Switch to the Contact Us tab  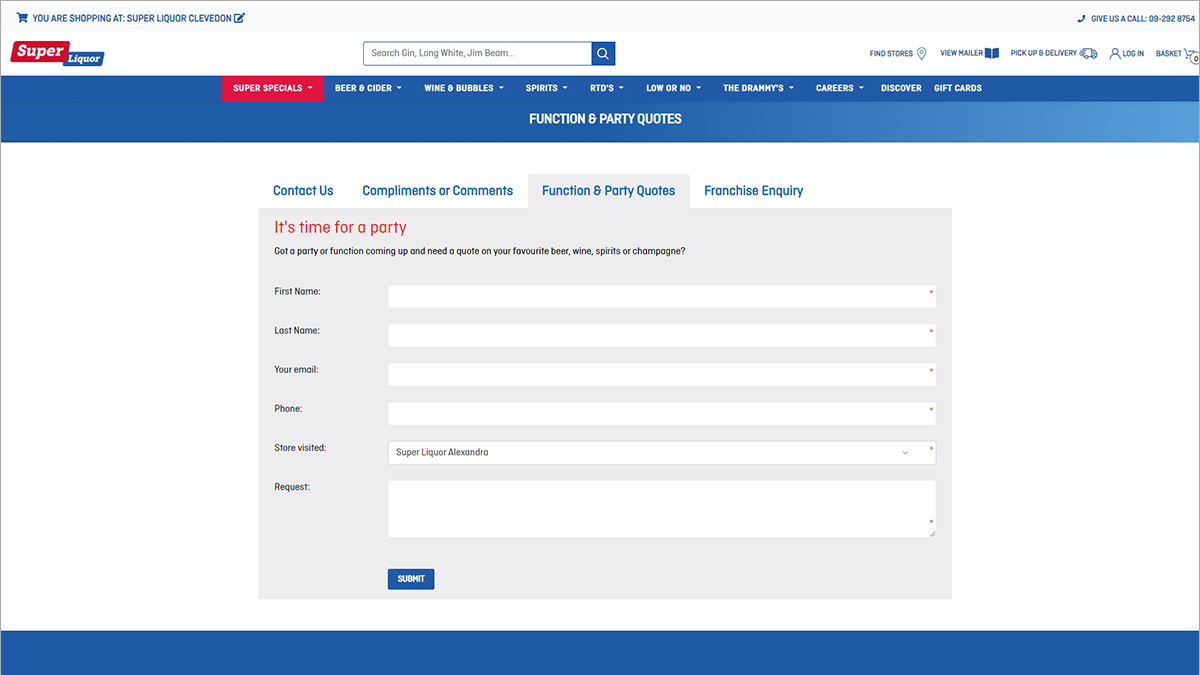pyautogui.click(x=303, y=191)
